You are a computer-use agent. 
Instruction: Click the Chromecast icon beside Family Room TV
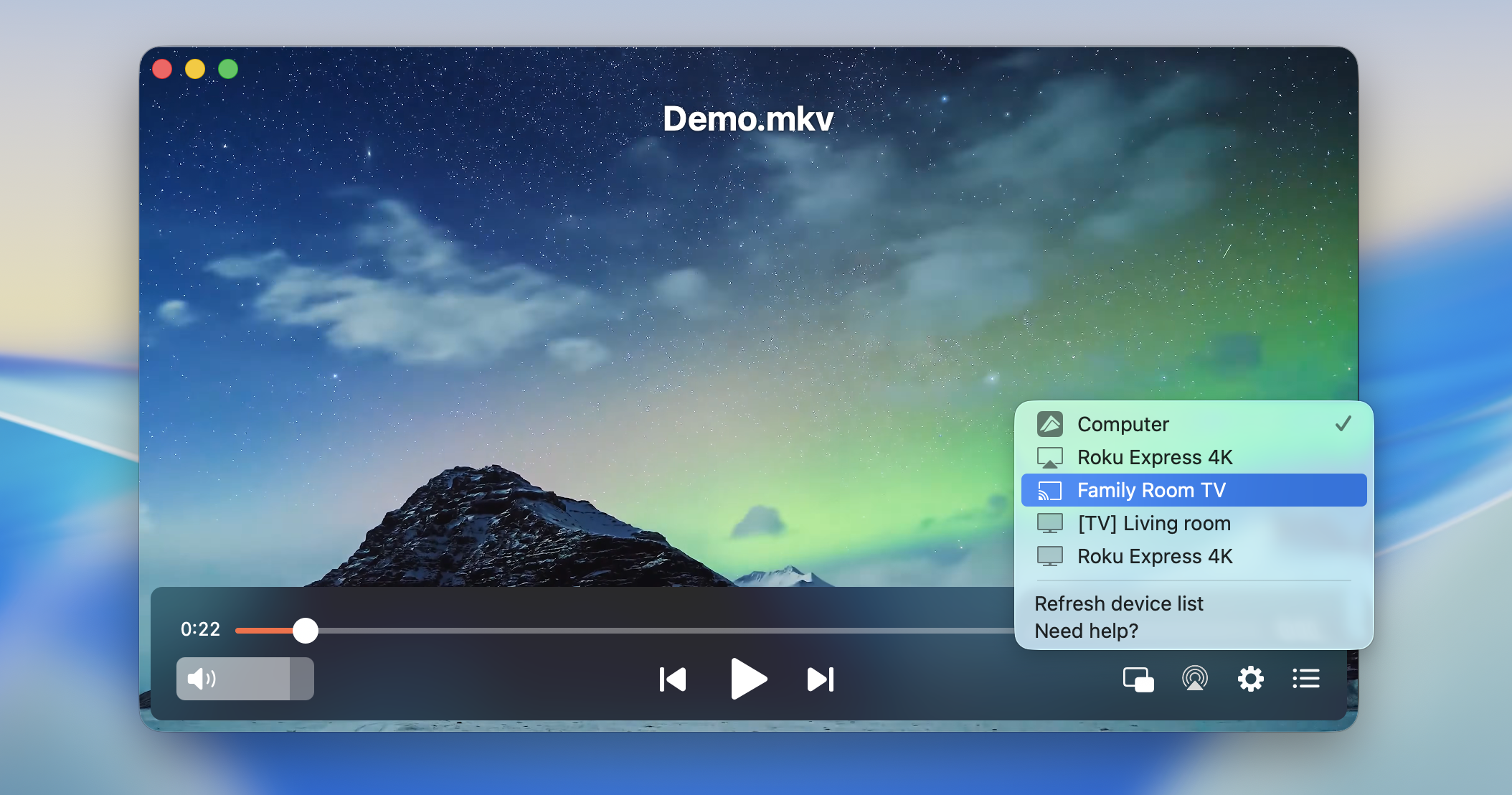1049,491
